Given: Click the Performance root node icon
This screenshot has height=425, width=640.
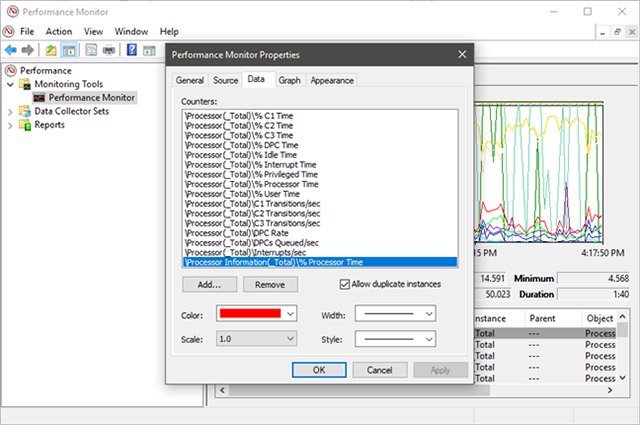Looking at the screenshot, I should pos(11,71).
